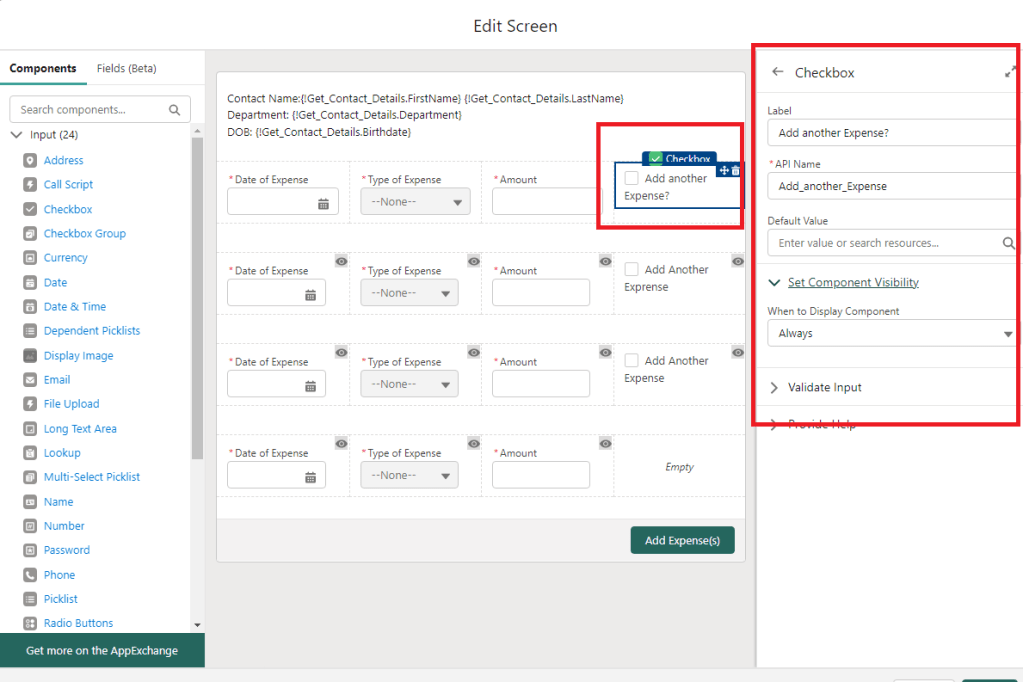
Task: Open 'Get more on the AppExchange' link
Action: 102,651
